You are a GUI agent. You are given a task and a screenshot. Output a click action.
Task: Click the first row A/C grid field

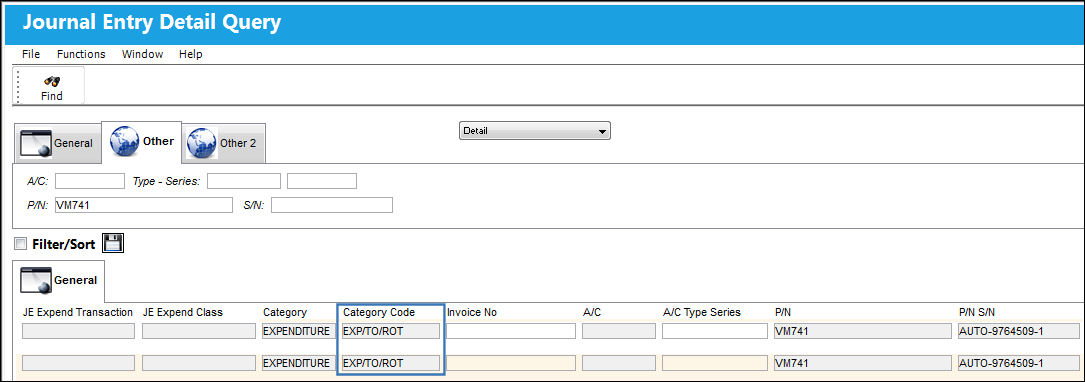point(619,331)
